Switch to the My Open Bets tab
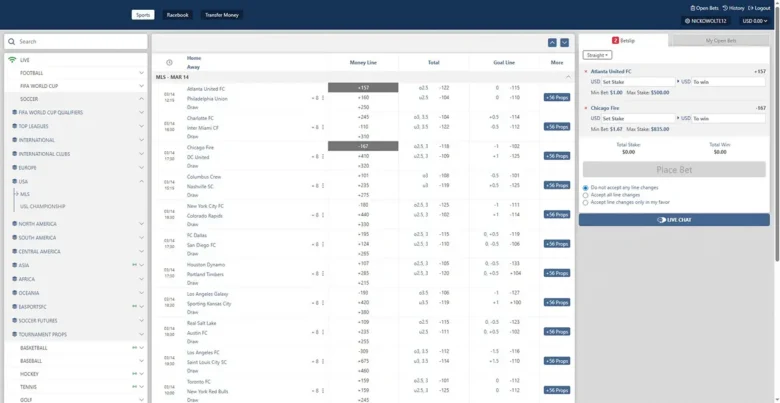The image size is (780, 403). click(721, 41)
